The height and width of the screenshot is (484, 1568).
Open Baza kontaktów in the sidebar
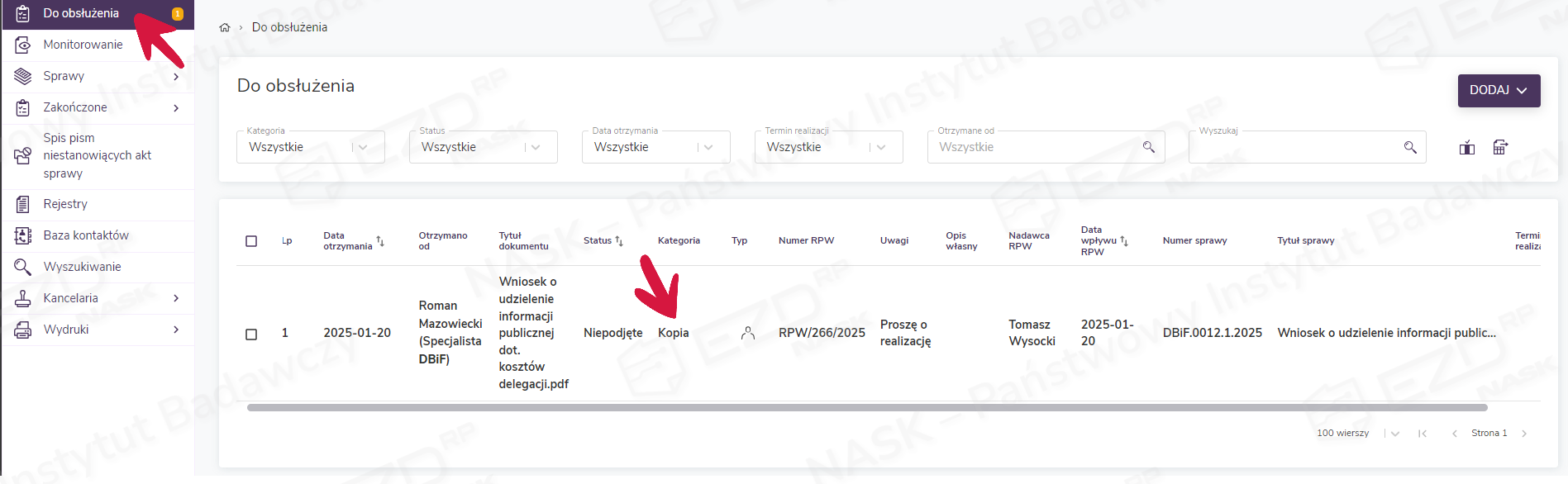coord(86,235)
